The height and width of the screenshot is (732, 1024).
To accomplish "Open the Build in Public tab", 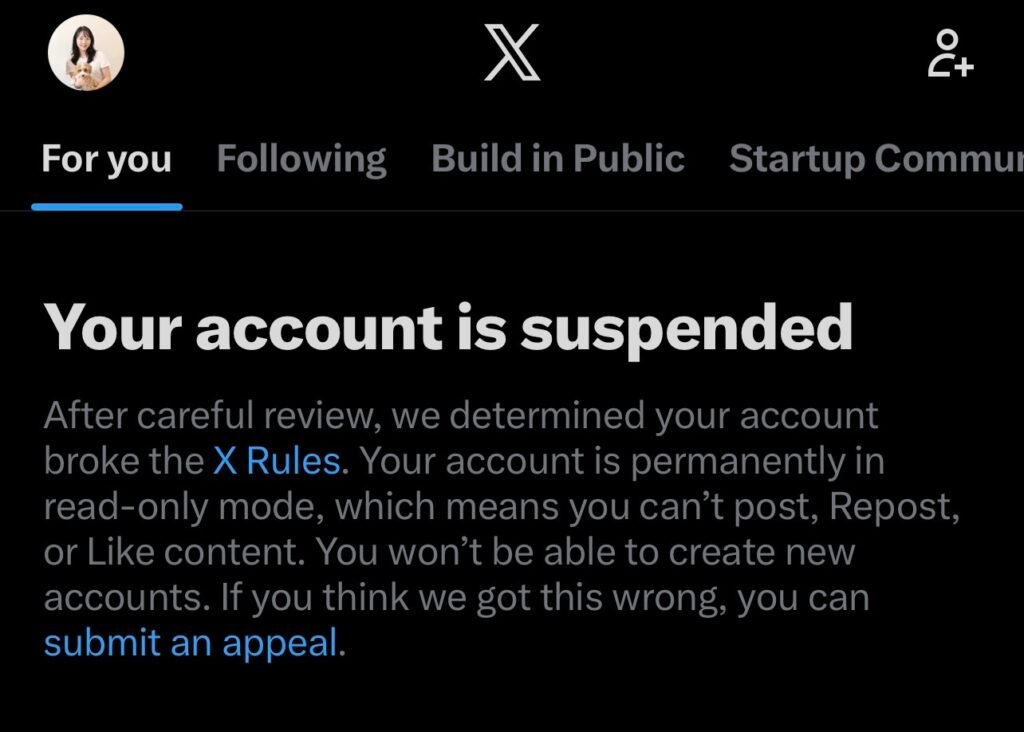I will [556, 158].
